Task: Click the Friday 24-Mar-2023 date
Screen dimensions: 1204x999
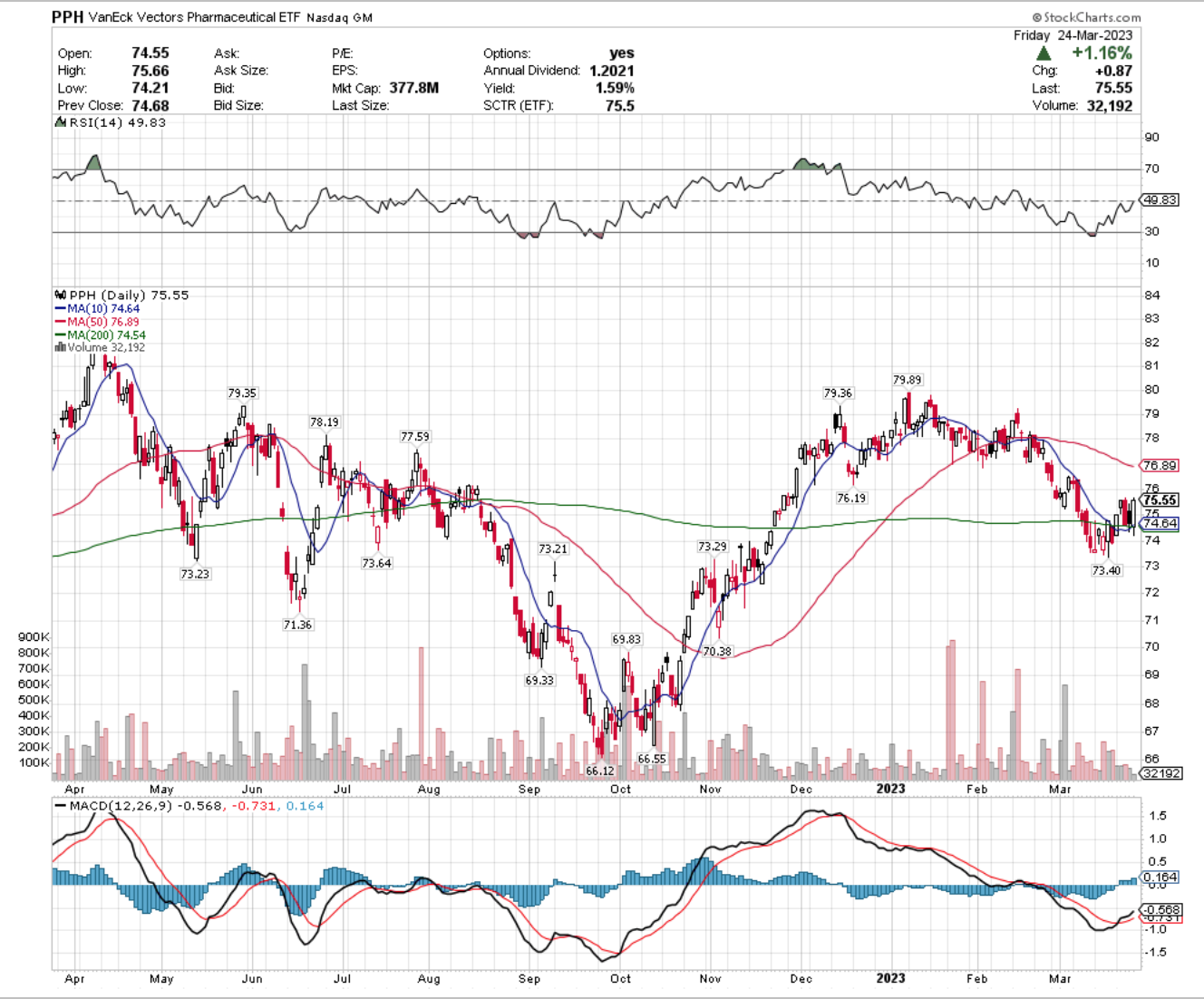Action: pyautogui.click(x=1073, y=35)
